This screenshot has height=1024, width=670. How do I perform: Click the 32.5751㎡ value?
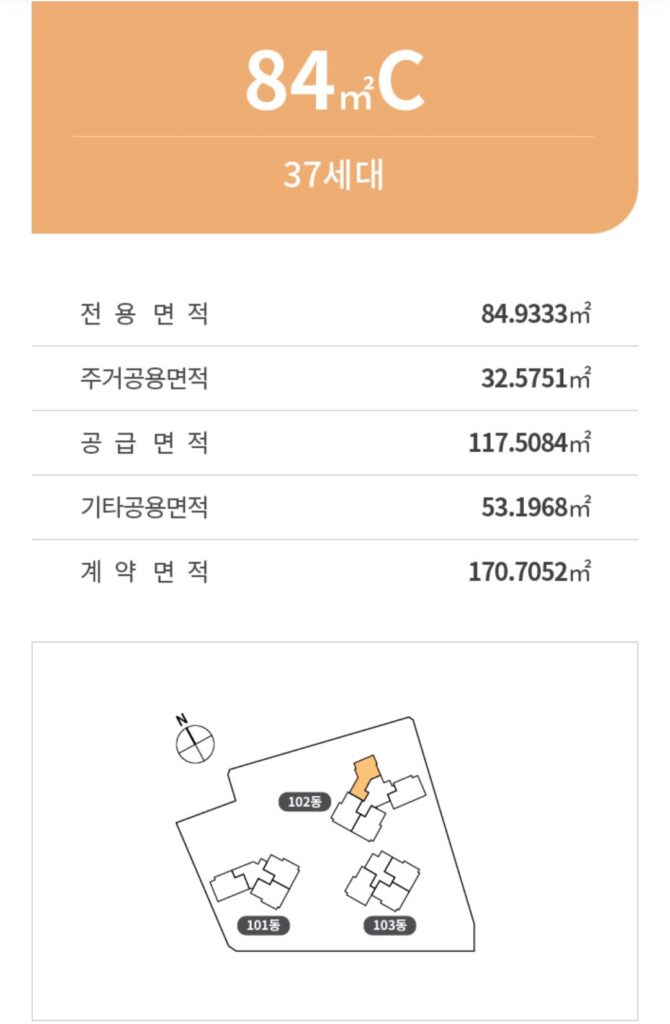[x=536, y=378]
